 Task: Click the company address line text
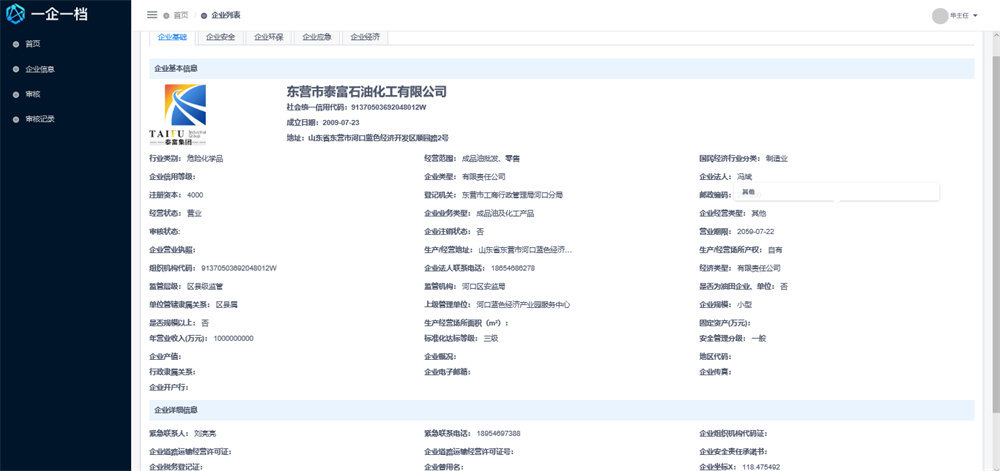[x=368, y=138]
